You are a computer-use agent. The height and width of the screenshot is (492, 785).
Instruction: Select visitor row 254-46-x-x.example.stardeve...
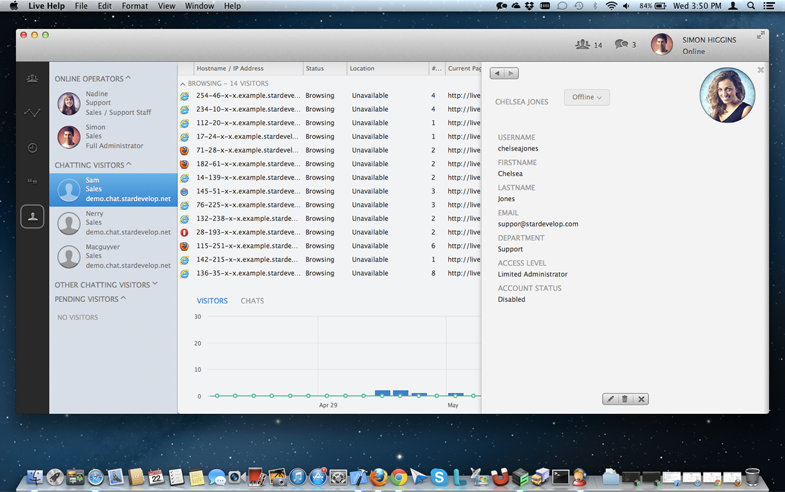329,95
